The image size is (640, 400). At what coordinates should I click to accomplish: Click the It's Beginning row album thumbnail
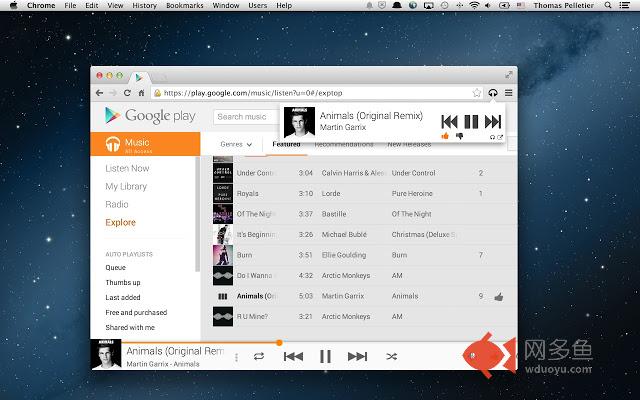223,234
